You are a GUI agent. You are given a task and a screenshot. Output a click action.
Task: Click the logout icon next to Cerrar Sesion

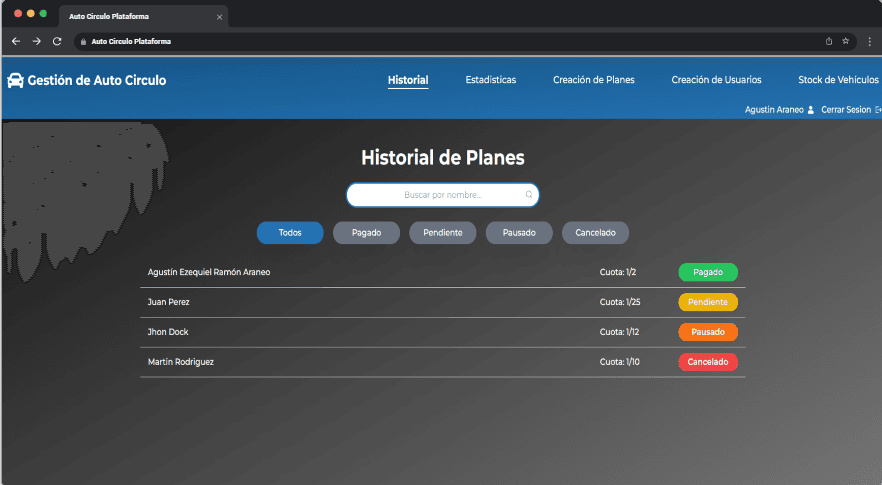[x=878, y=110]
